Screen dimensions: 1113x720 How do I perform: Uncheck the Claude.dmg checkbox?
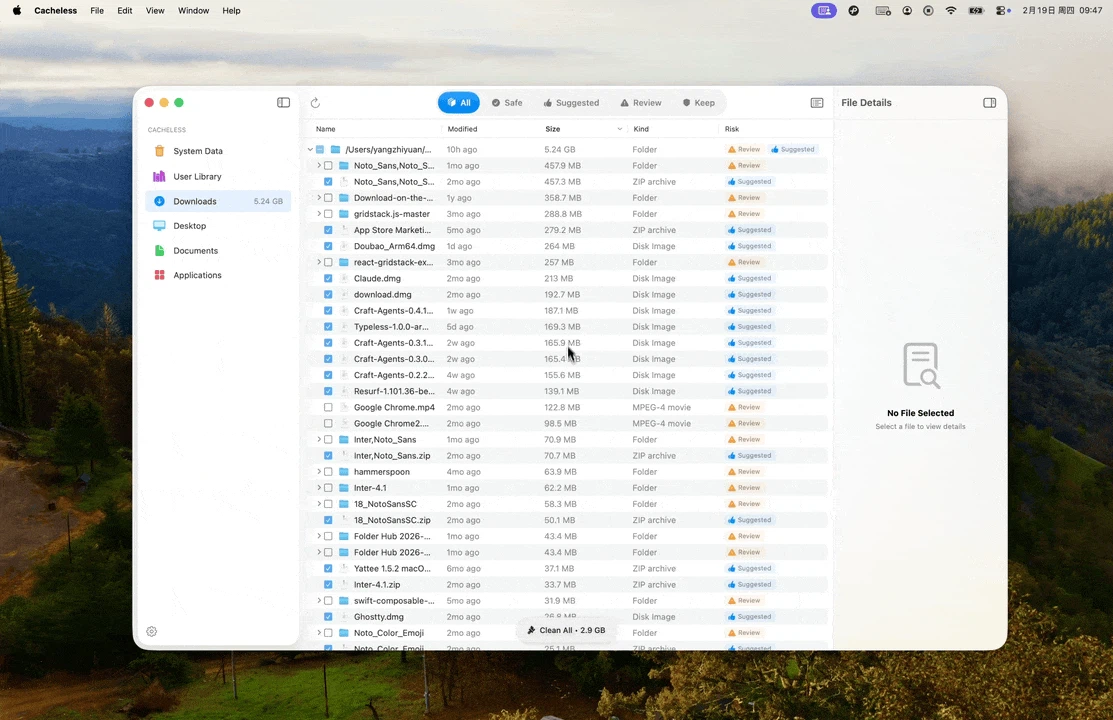[x=328, y=278]
